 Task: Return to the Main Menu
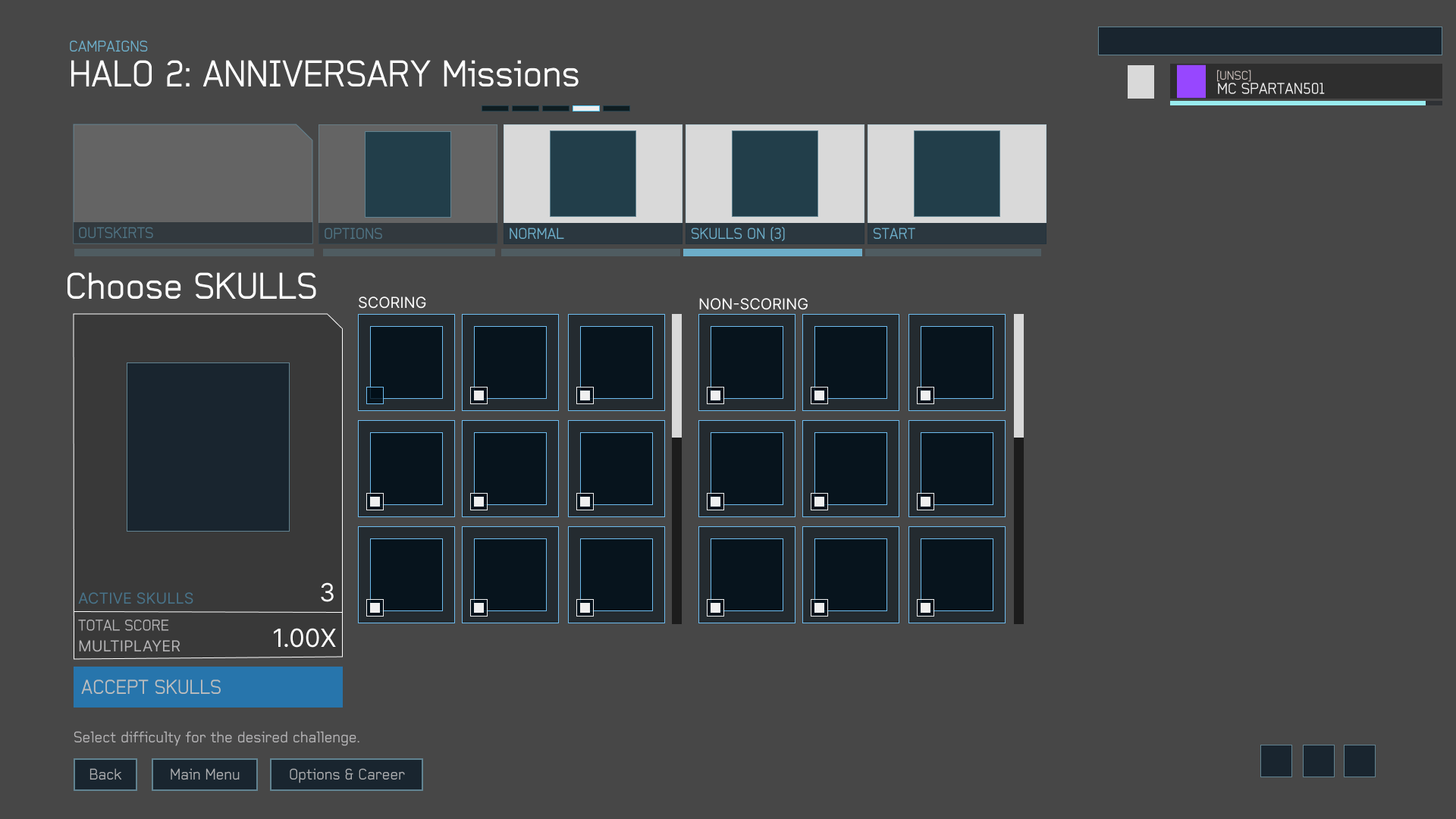205,774
